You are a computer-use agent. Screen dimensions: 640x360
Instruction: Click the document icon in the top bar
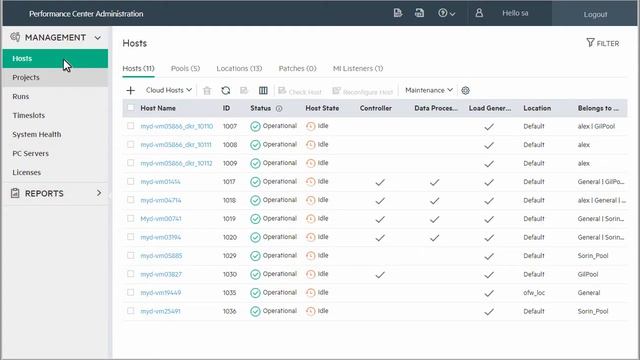pos(398,13)
